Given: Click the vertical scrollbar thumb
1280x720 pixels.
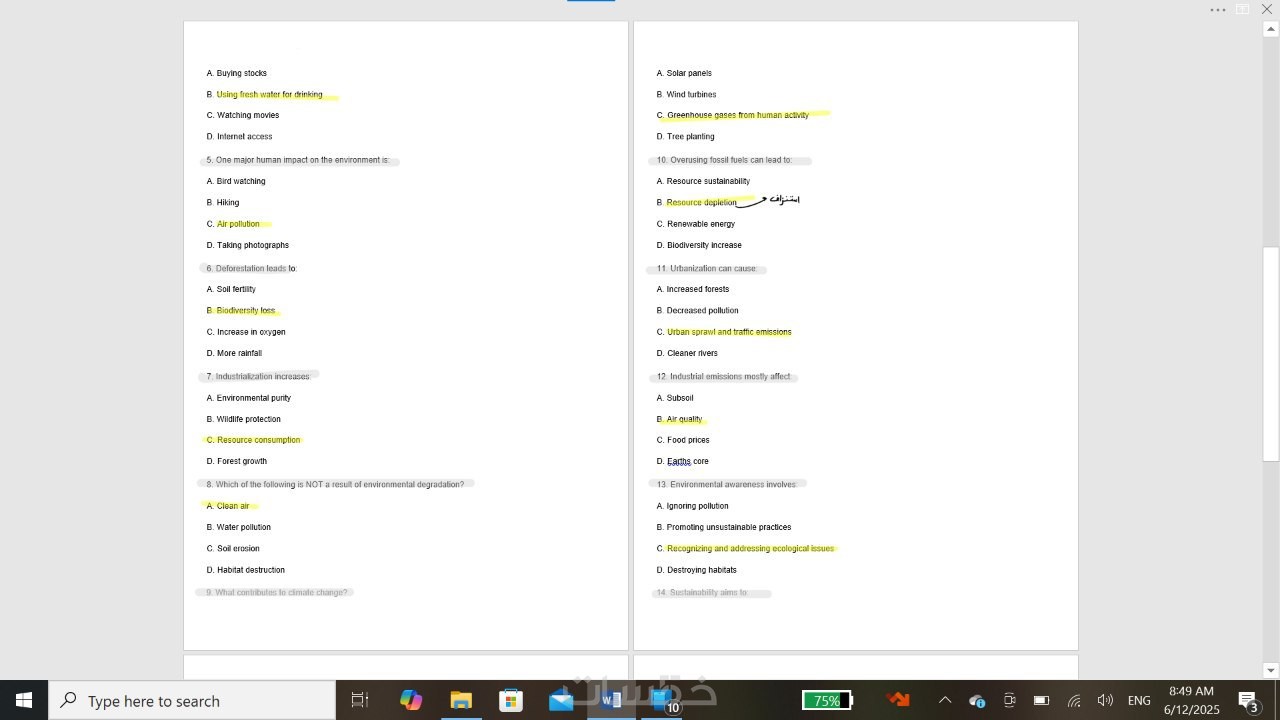Looking at the screenshot, I should click(x=1271, y=353).
